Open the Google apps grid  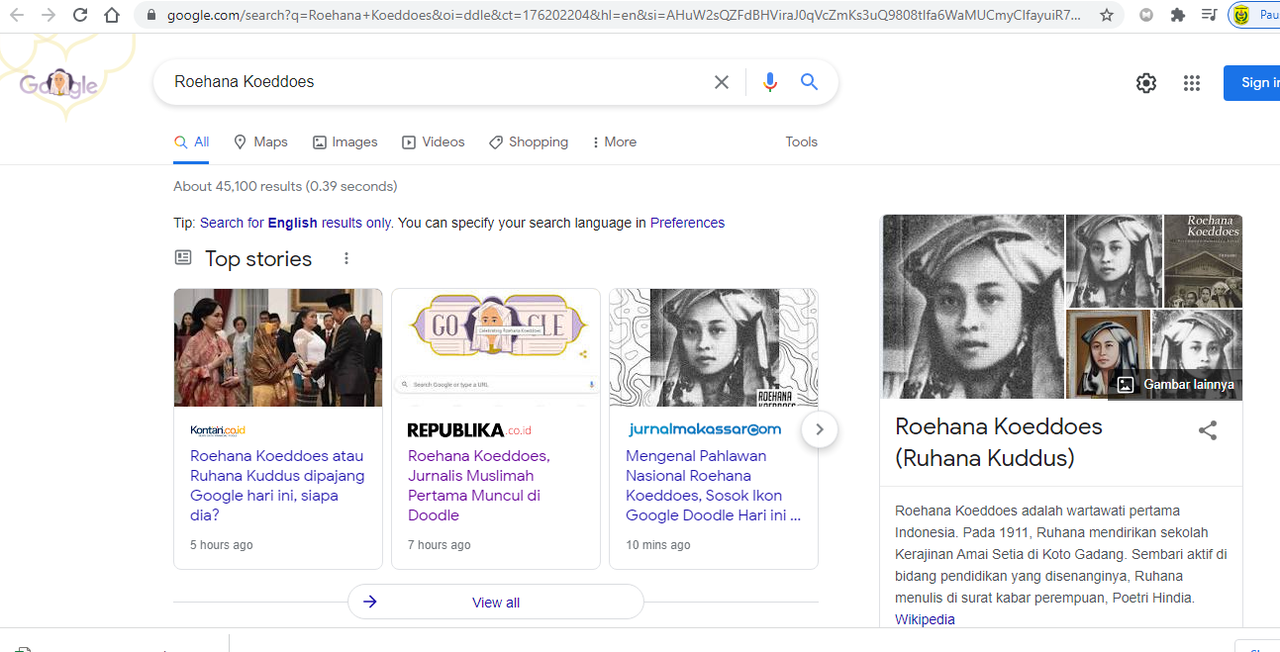coord(1191,83)
